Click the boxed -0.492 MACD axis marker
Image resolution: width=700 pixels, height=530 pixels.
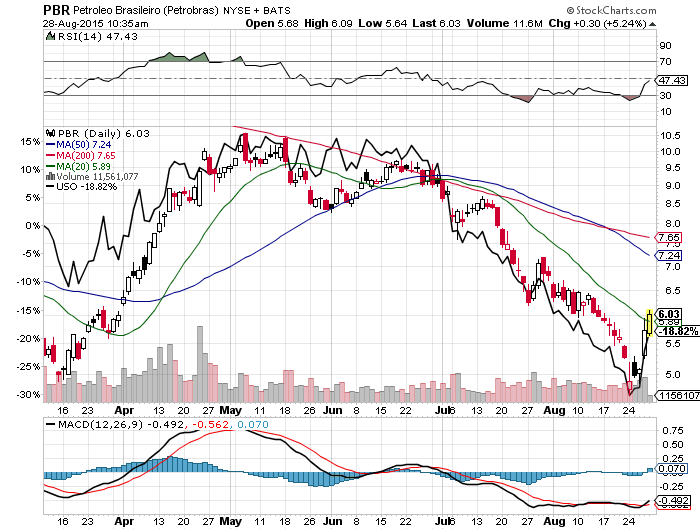pyautogui.click(x=672, y=501)
